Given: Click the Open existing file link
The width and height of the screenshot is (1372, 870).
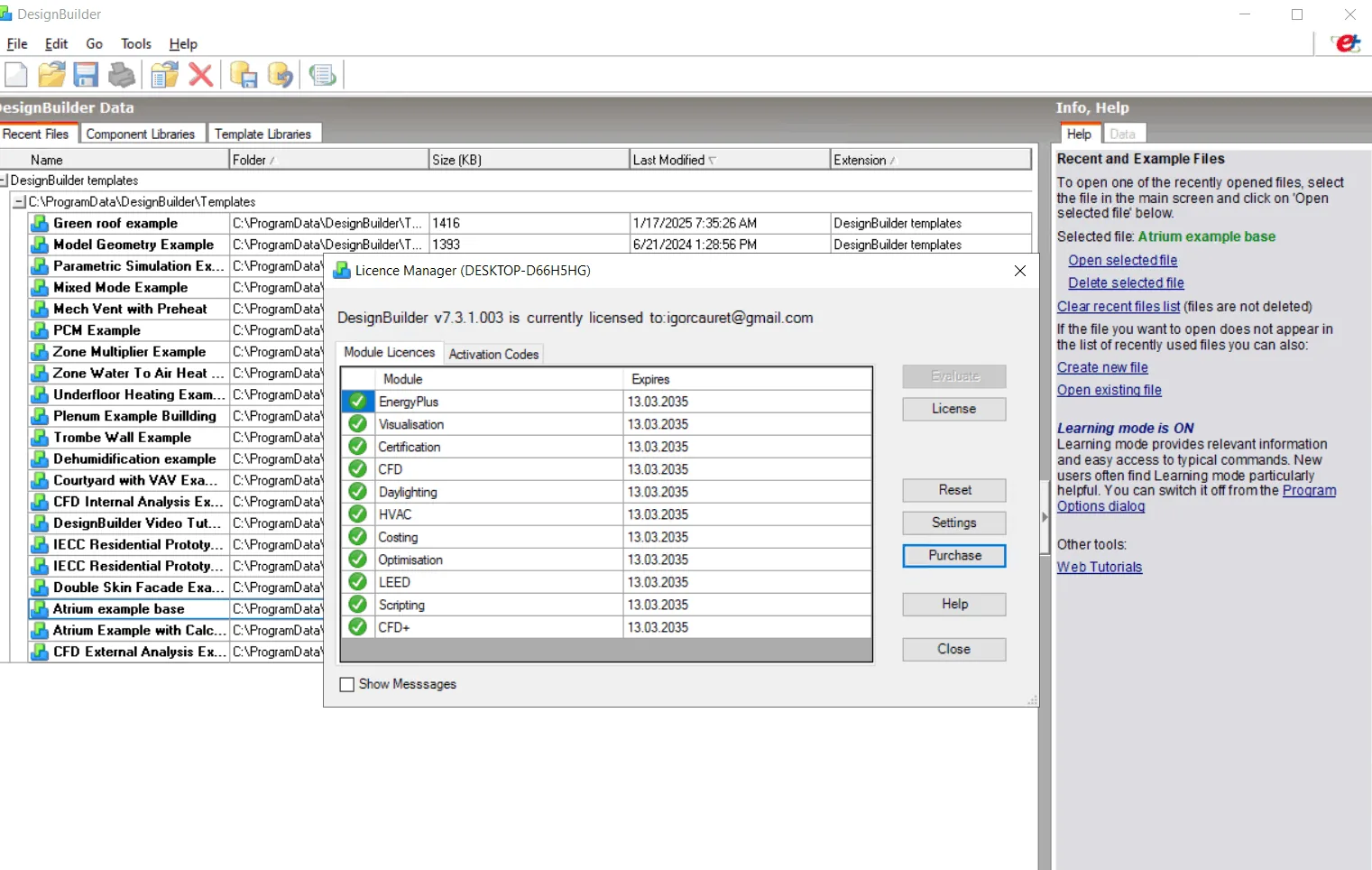Looking at the screenshot, I should pyautogui.click(x=1110, y=390).
